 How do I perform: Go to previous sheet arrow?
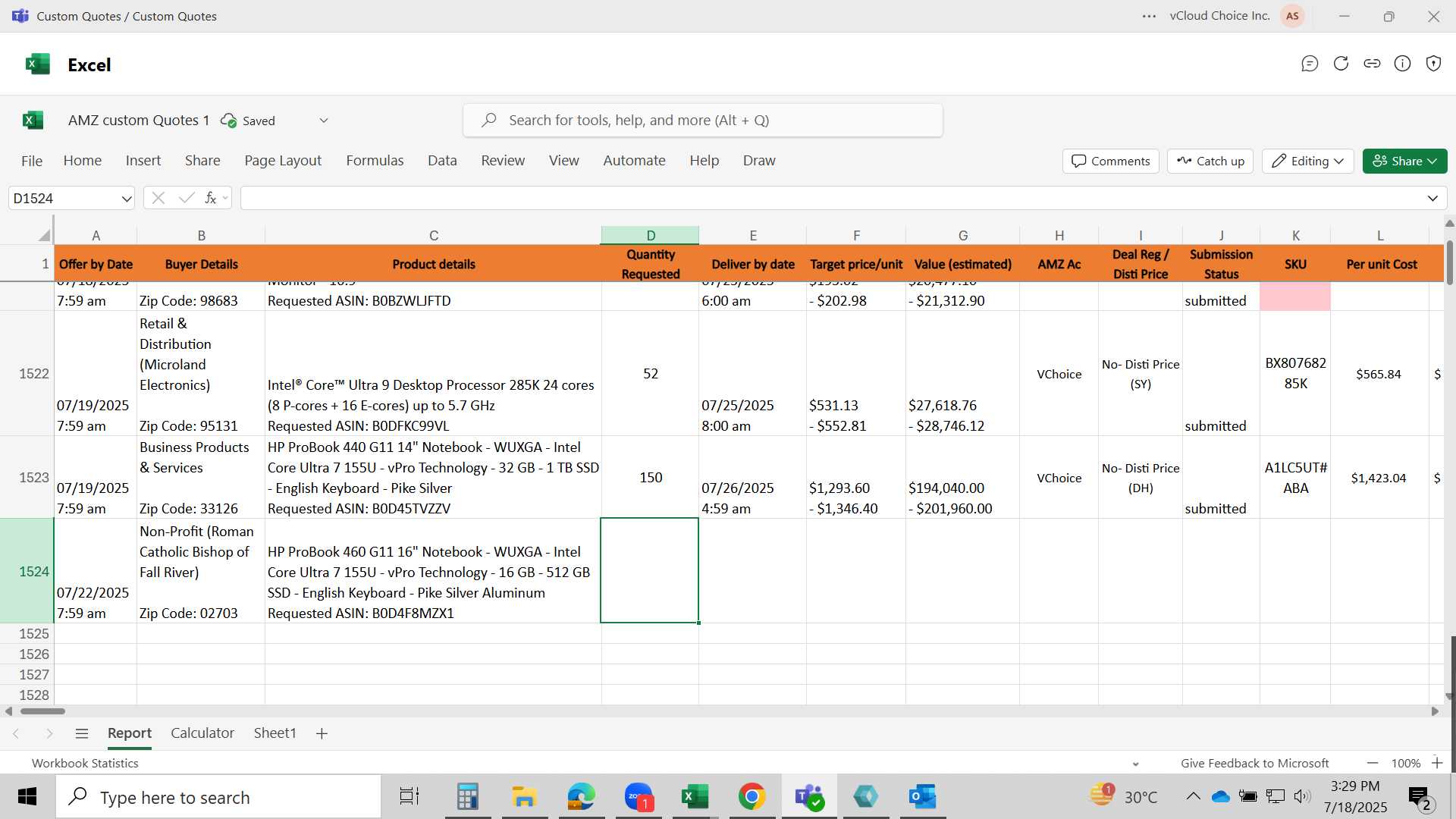tap(16, 733)
